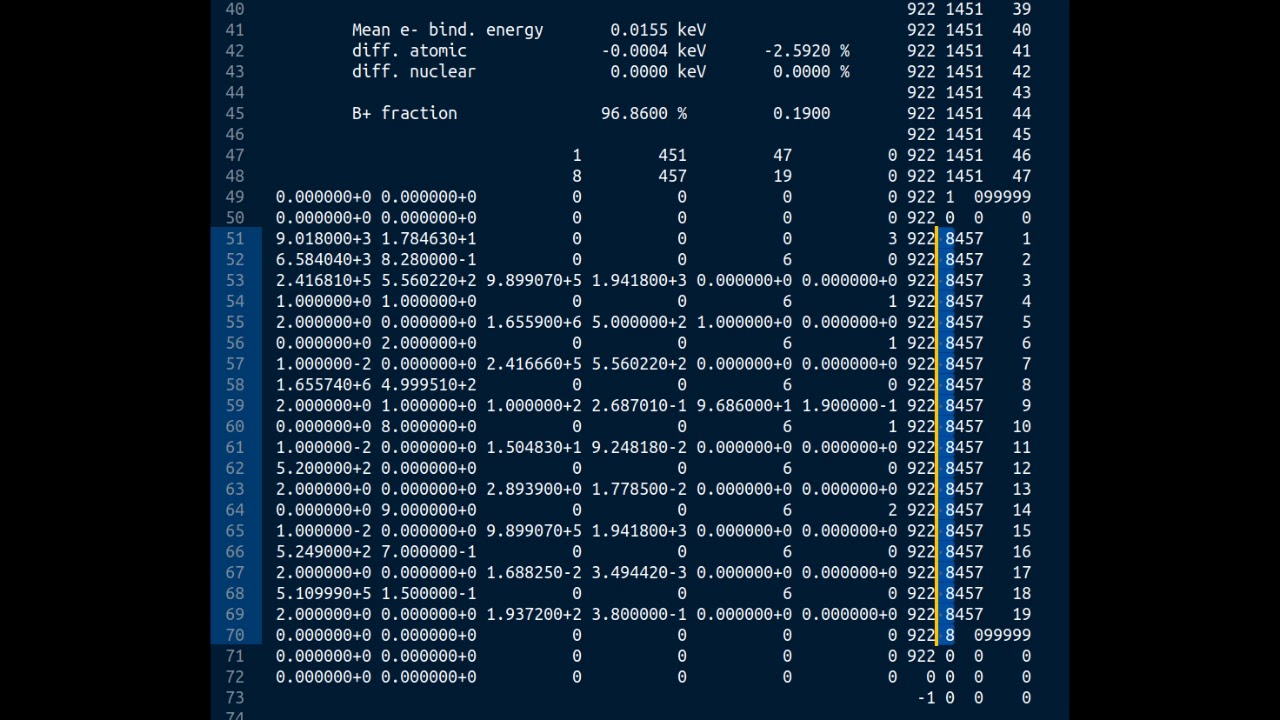Click 8.000000+0 on line 60
1280x720 pixels.
[428, 427]
